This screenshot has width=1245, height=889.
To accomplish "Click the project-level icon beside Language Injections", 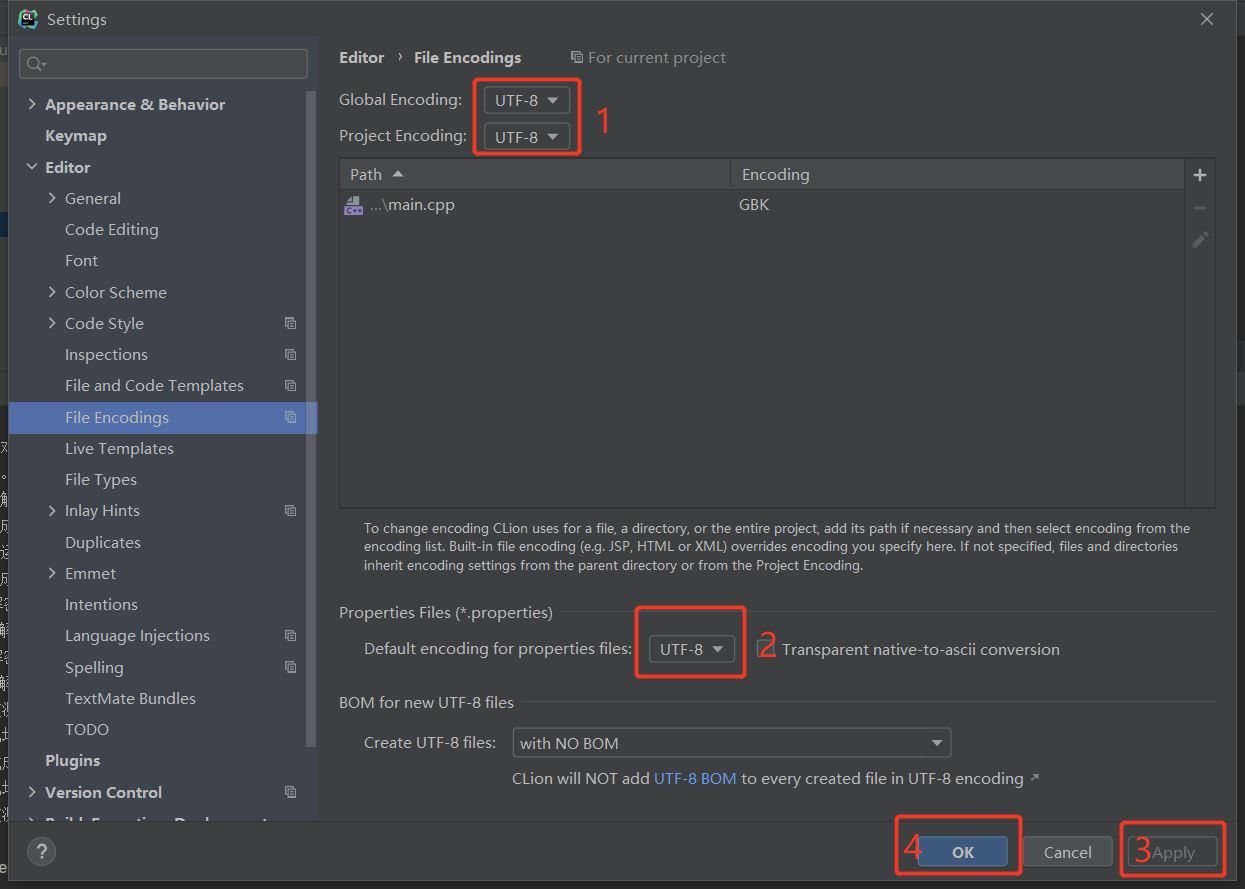I will pos(290,635).
